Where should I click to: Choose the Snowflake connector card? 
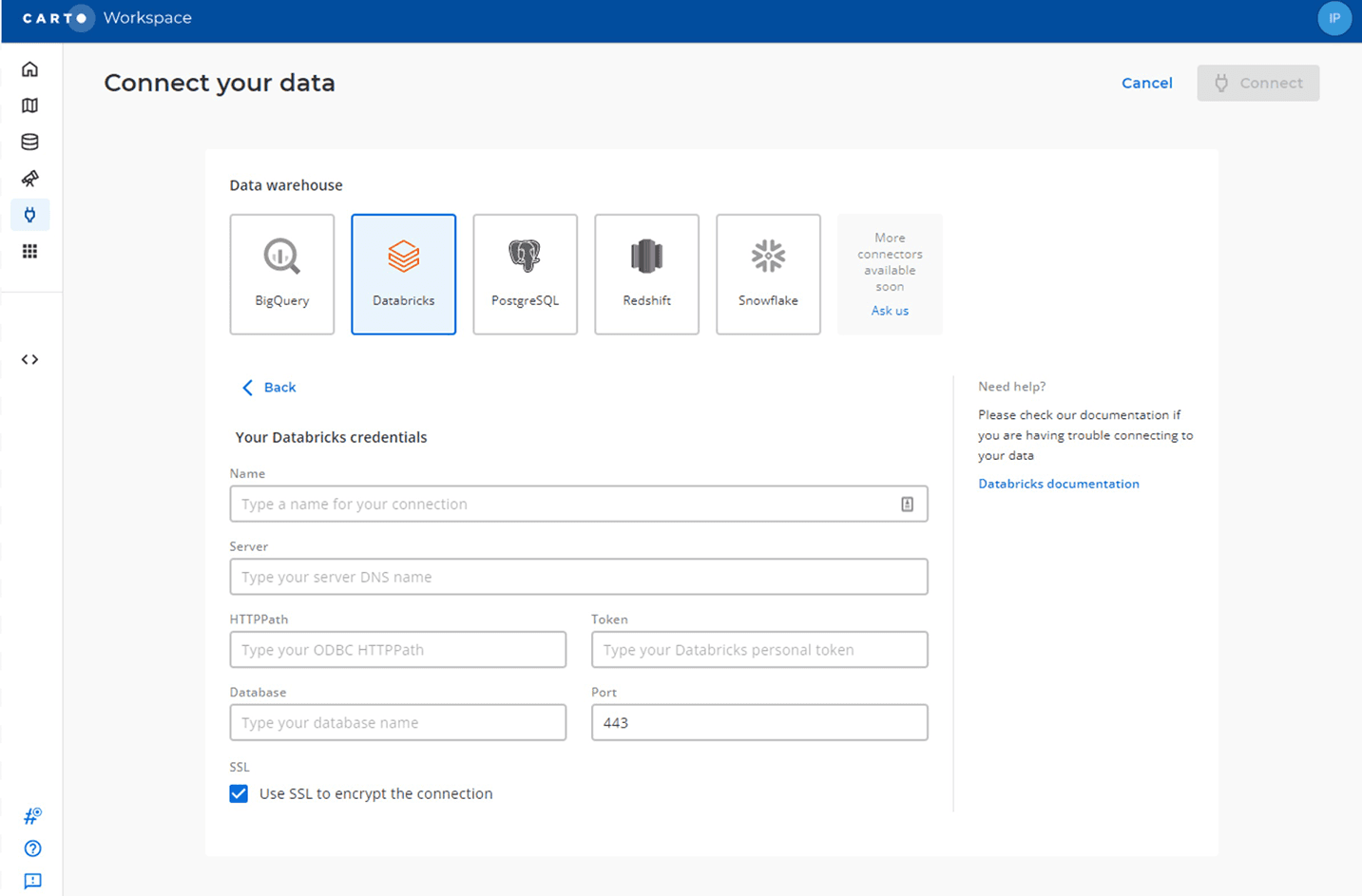[x=768, y=274]
